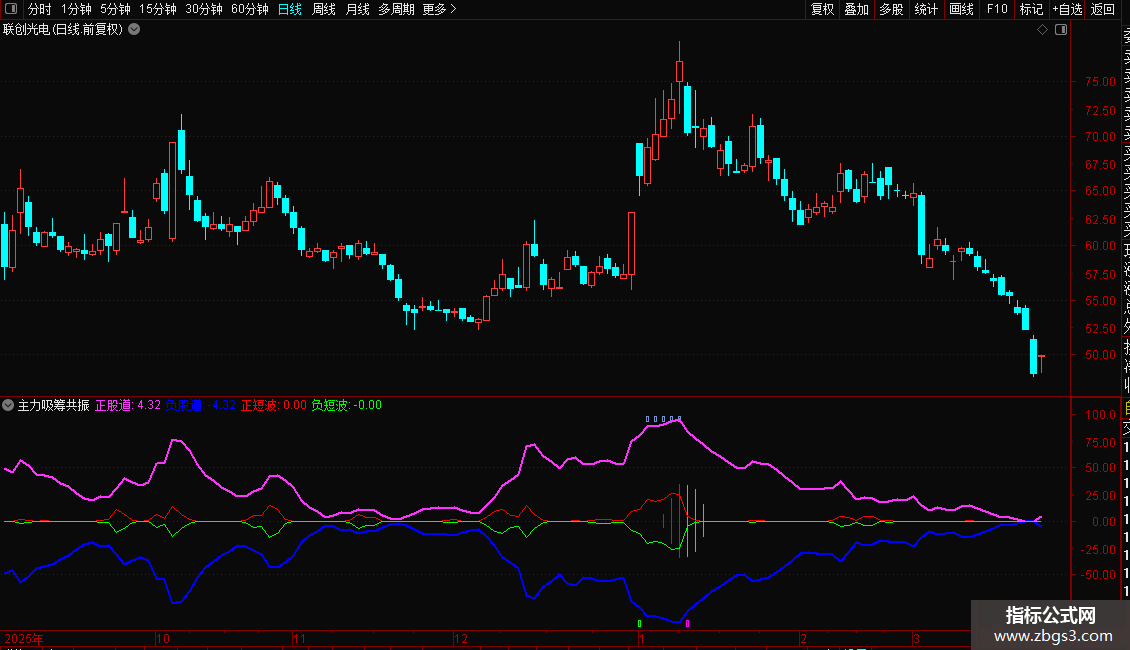The image size is (1130, 650).
Task: Click the 标记 mark button
Action: click(x=1031, y=9)
